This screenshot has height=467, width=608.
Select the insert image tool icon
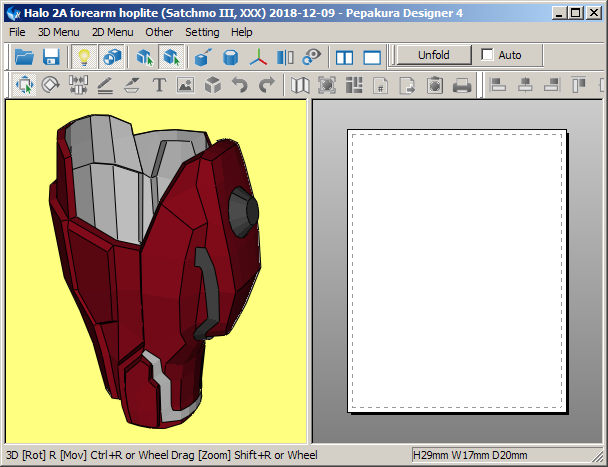pyautogui.click(x=185, y=86)
